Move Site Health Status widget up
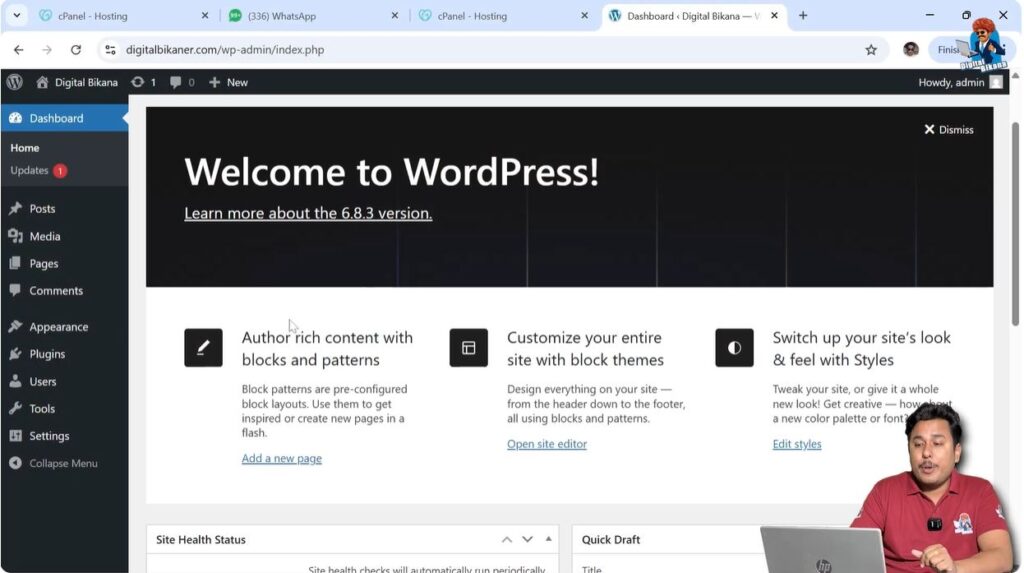This screenshot has height=573, width=1024. click(507, 540)
